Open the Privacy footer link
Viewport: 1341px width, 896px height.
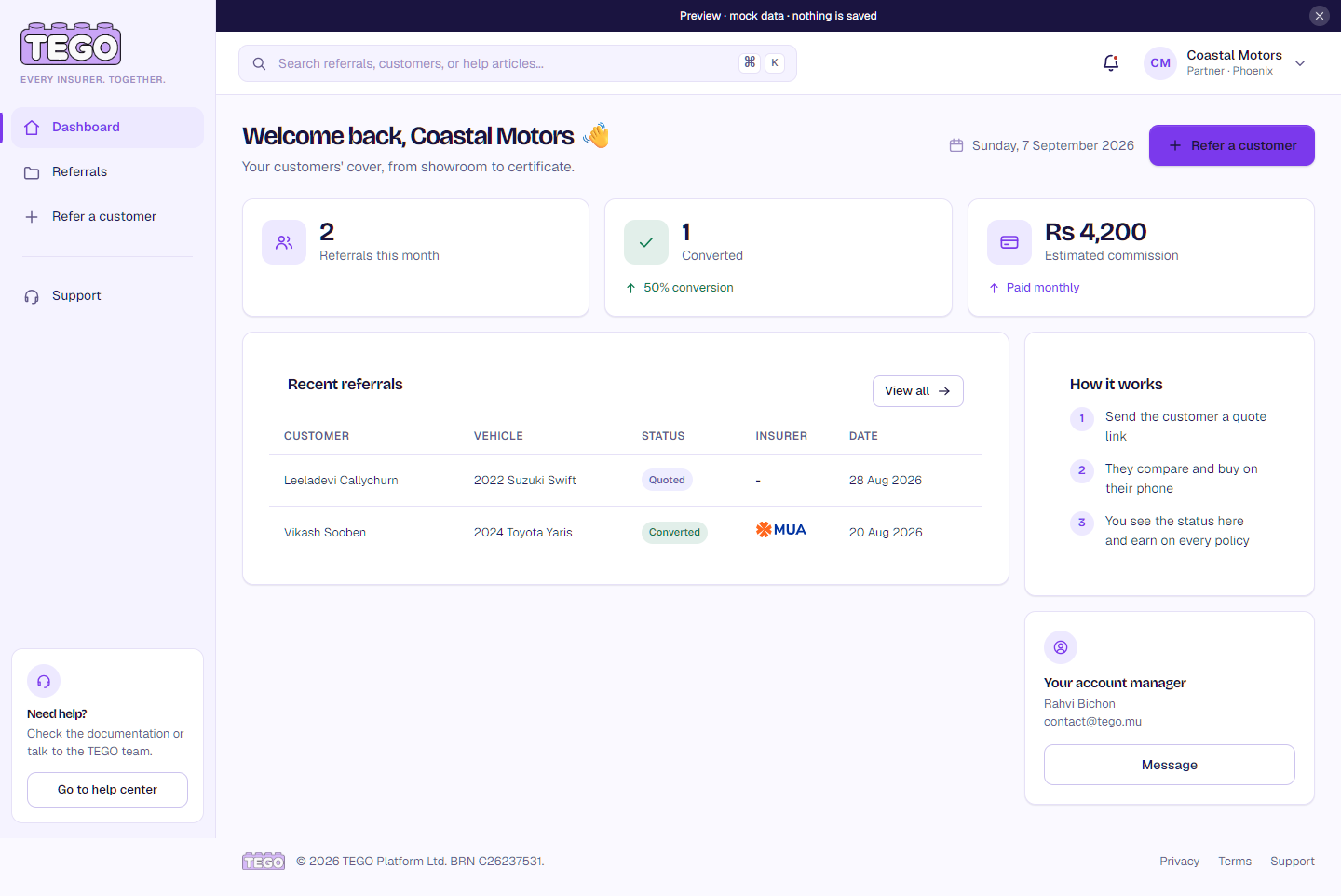[1180, 862]
